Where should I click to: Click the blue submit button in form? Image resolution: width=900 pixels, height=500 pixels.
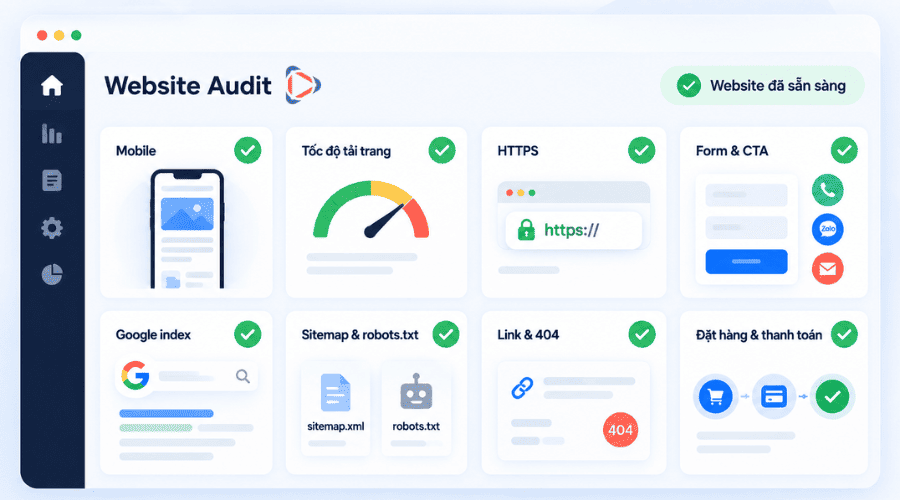[x=746, y=261]
